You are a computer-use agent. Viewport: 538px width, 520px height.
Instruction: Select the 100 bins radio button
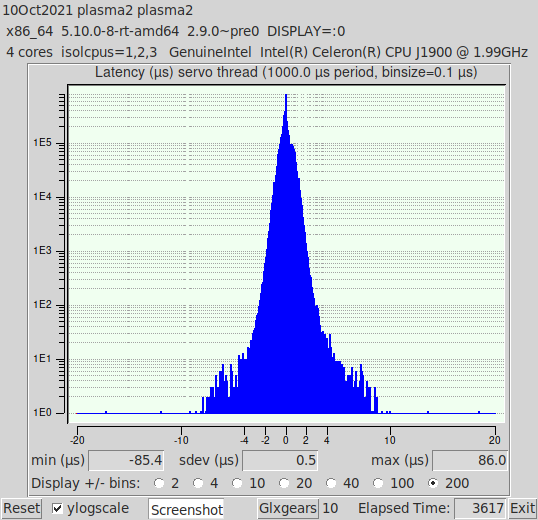click(378, 483)
